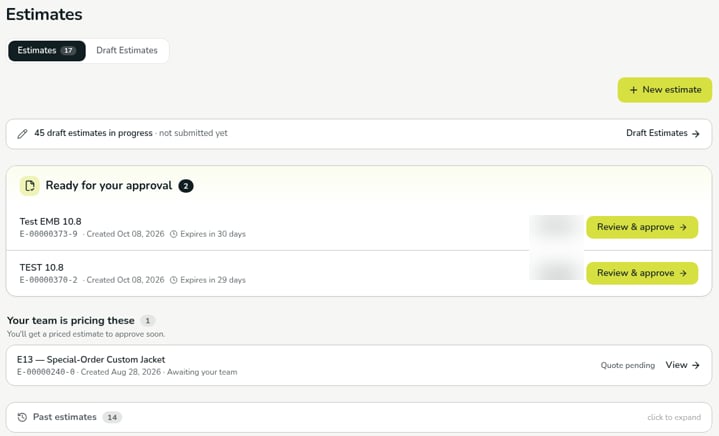Follow the Draft Estimates arrow link
719x436 pixels.
(x=663, y=133)
